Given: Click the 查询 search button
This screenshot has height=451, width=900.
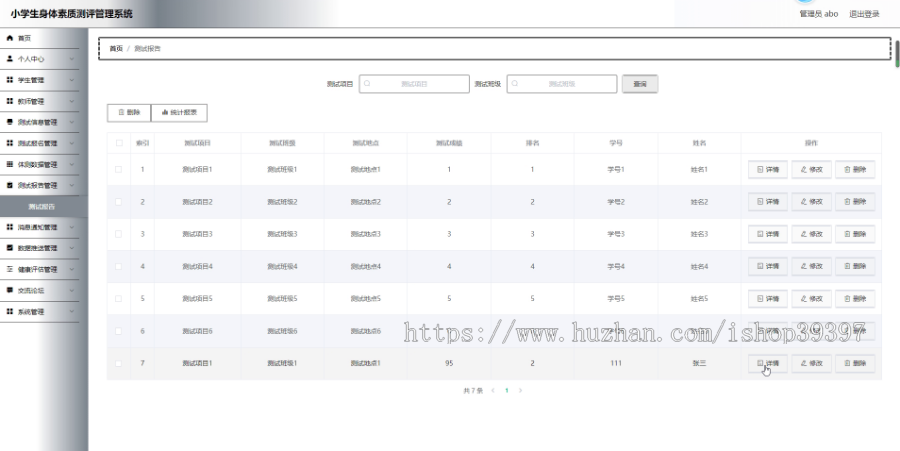Looking at the screenshot, I should [x=640, y=84].
